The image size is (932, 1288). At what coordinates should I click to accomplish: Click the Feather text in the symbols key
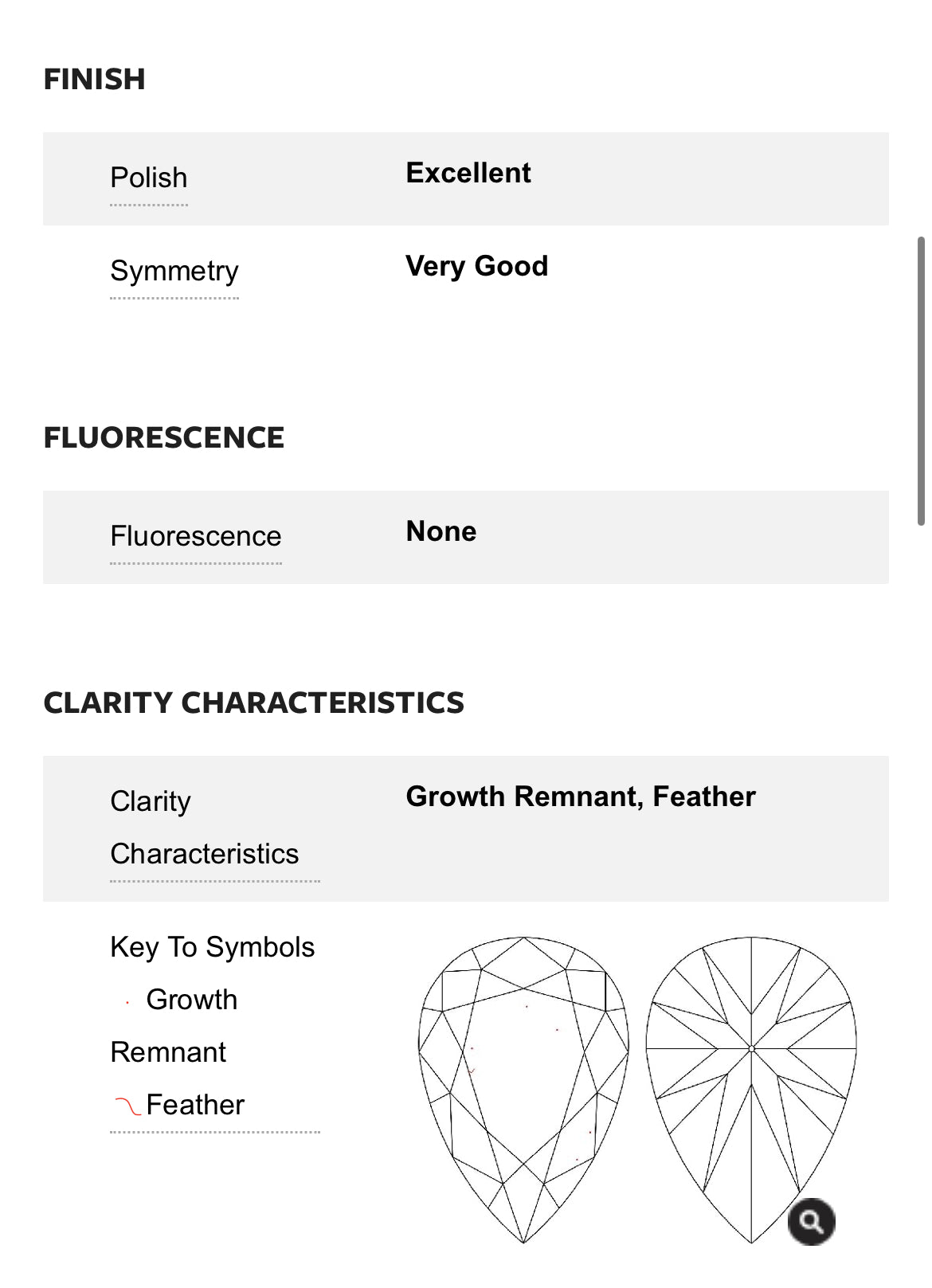(x=195, y=1106)
